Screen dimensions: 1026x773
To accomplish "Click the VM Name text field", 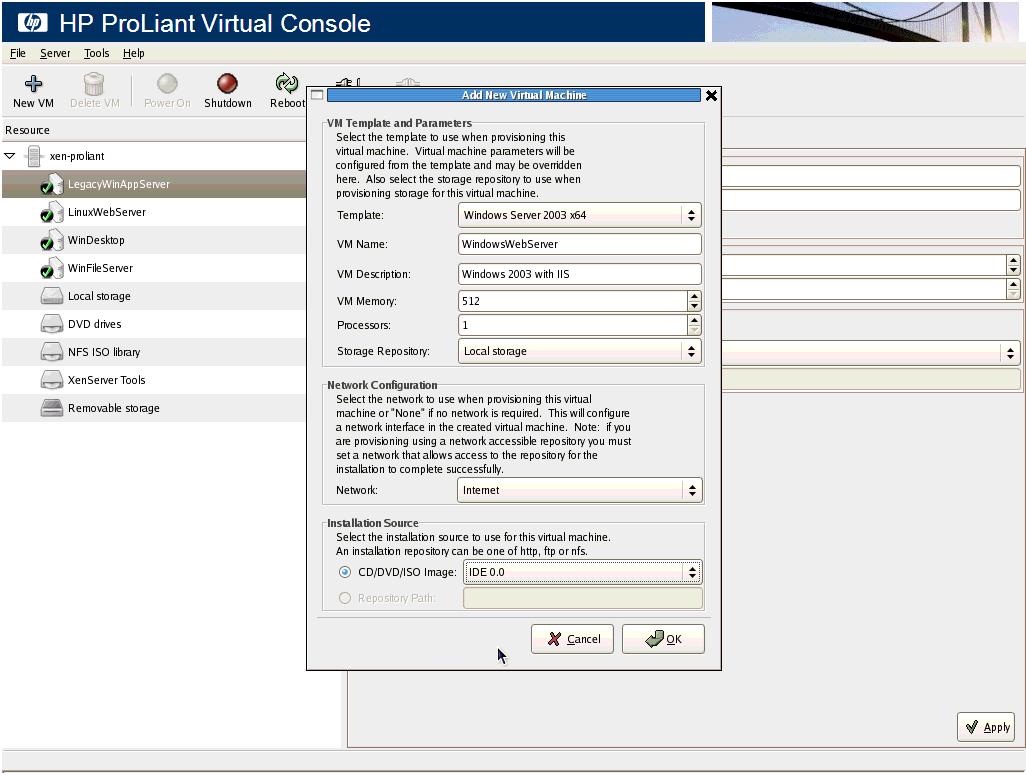I will pyautogui.click(x=579, y=244).
